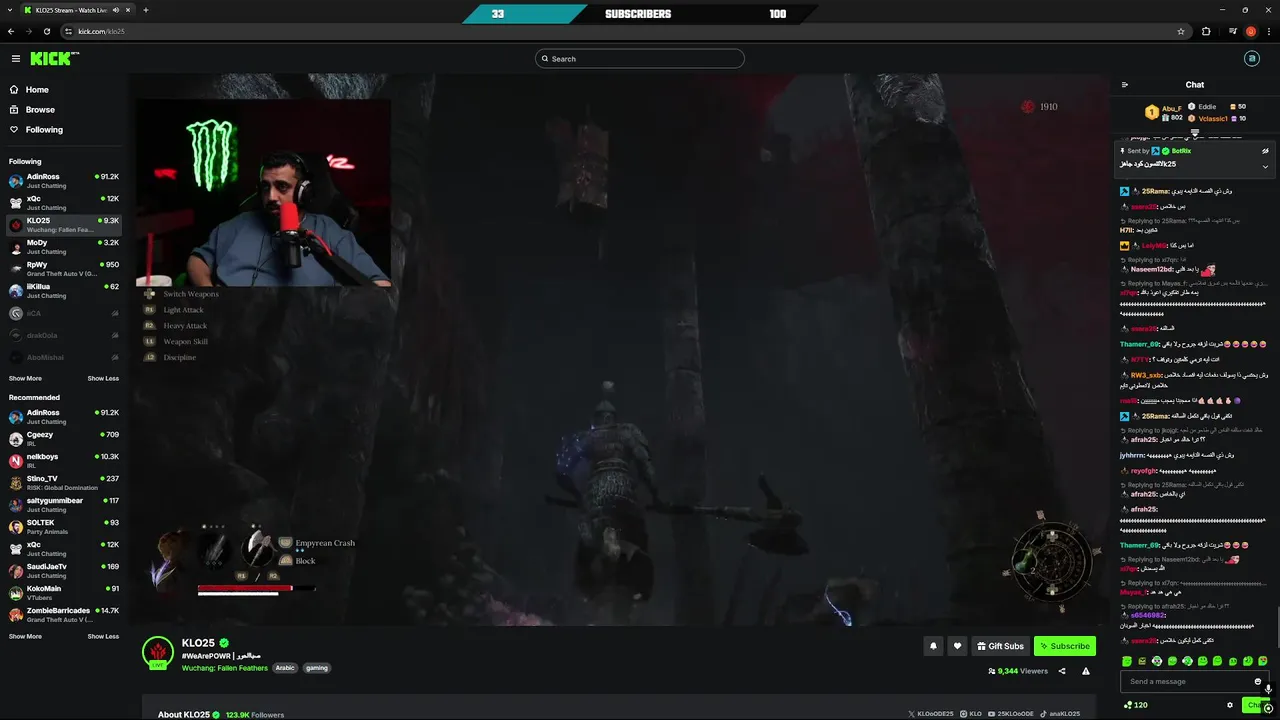
Task: Click the Kick search box
Action: tap(640, 59)
